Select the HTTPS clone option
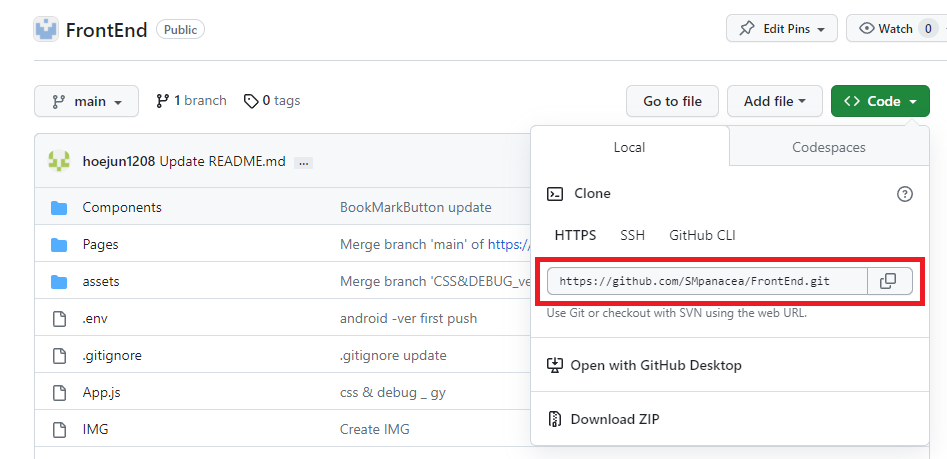The width and height of the screenshot is (947, 459). (x=576, y=236)
